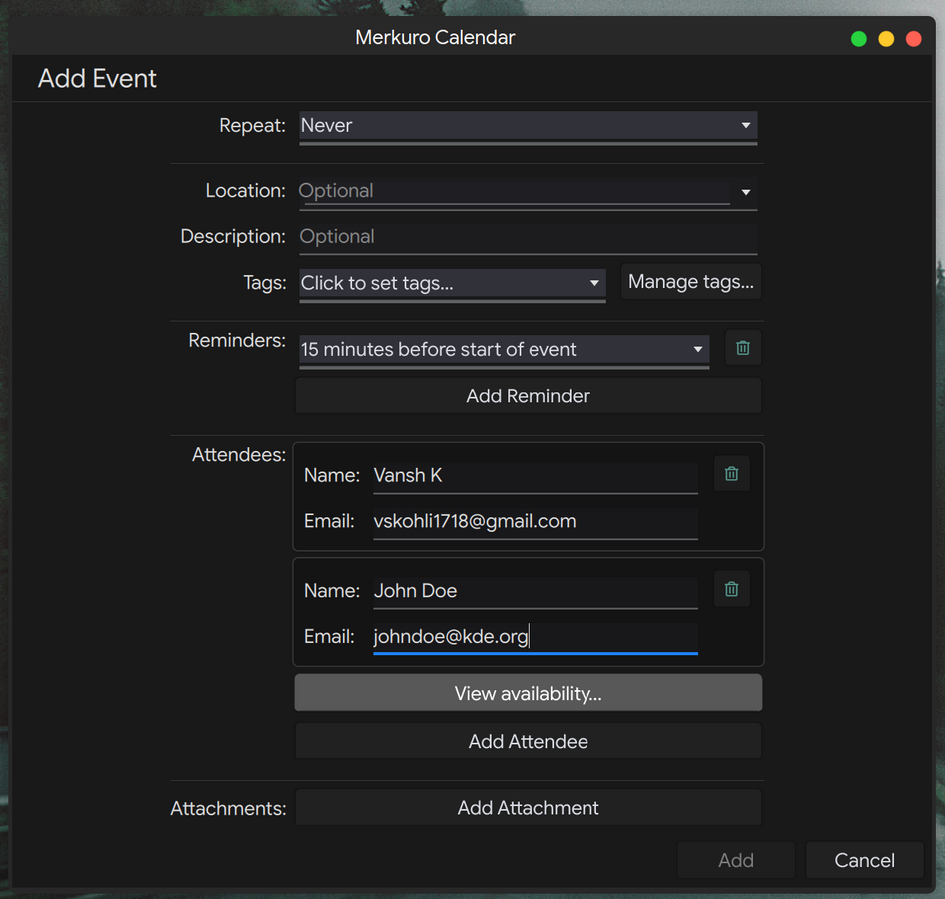Click the green window button
945x899 pixels.
pos(858,39)
